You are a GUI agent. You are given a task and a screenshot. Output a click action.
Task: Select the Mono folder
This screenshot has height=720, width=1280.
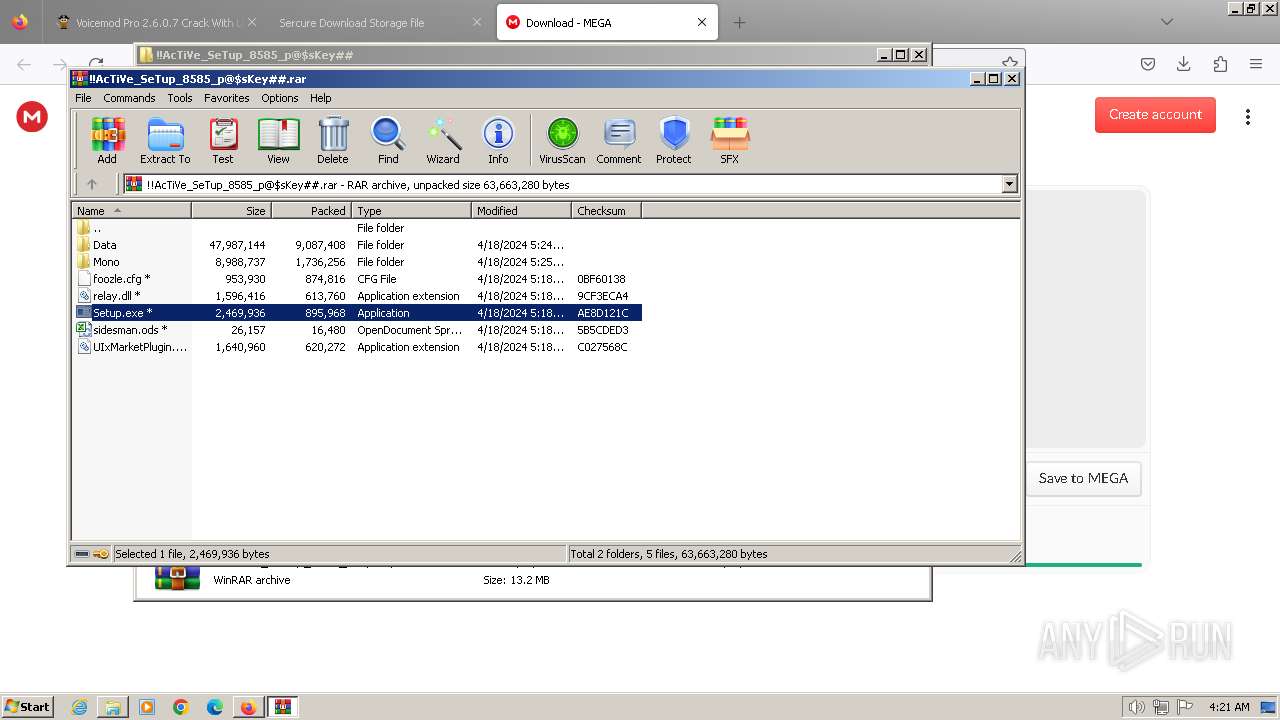pyautogui.click(x=357, y=262)
